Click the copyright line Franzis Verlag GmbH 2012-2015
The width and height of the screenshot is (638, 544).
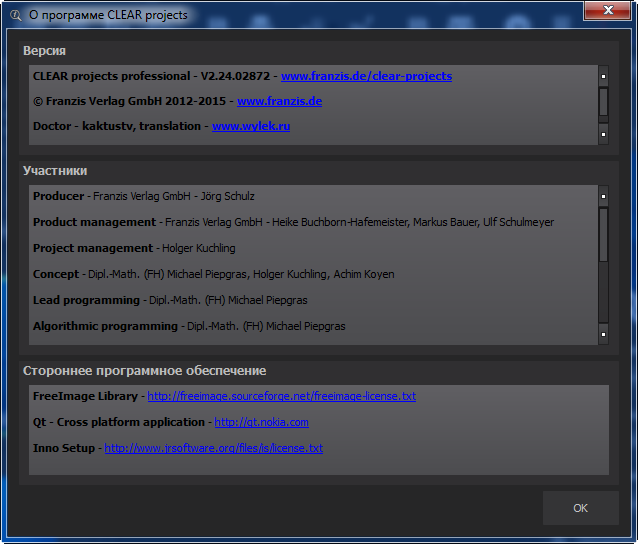pyautogui.click(x=129, y=101)
